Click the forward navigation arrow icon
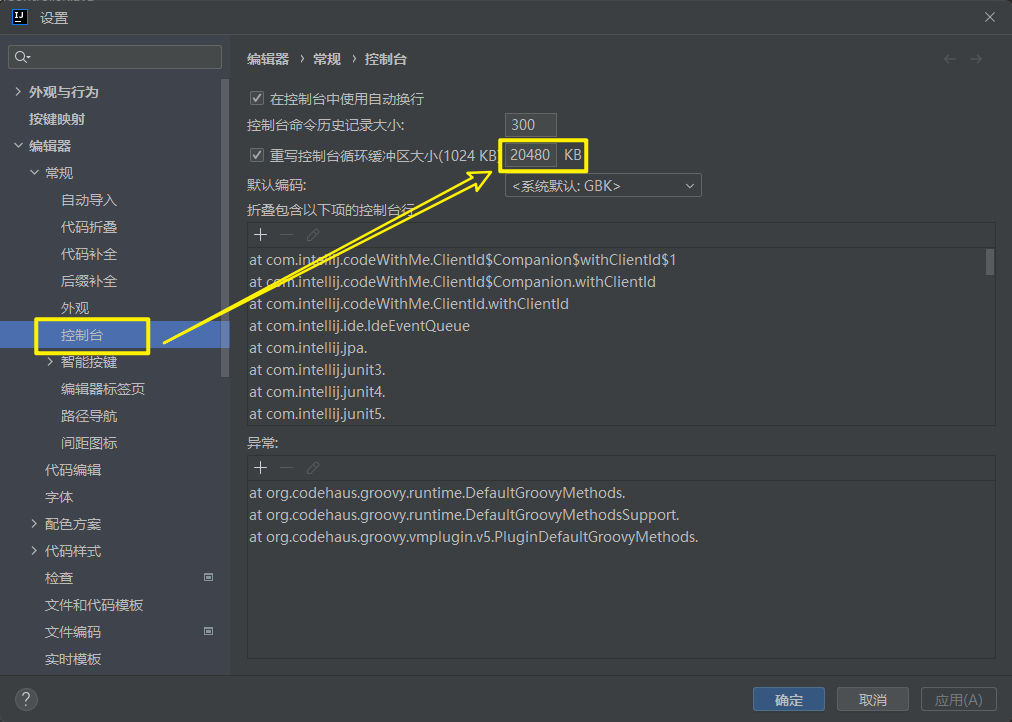This screenshot has width=1012, height=722. 976,59
